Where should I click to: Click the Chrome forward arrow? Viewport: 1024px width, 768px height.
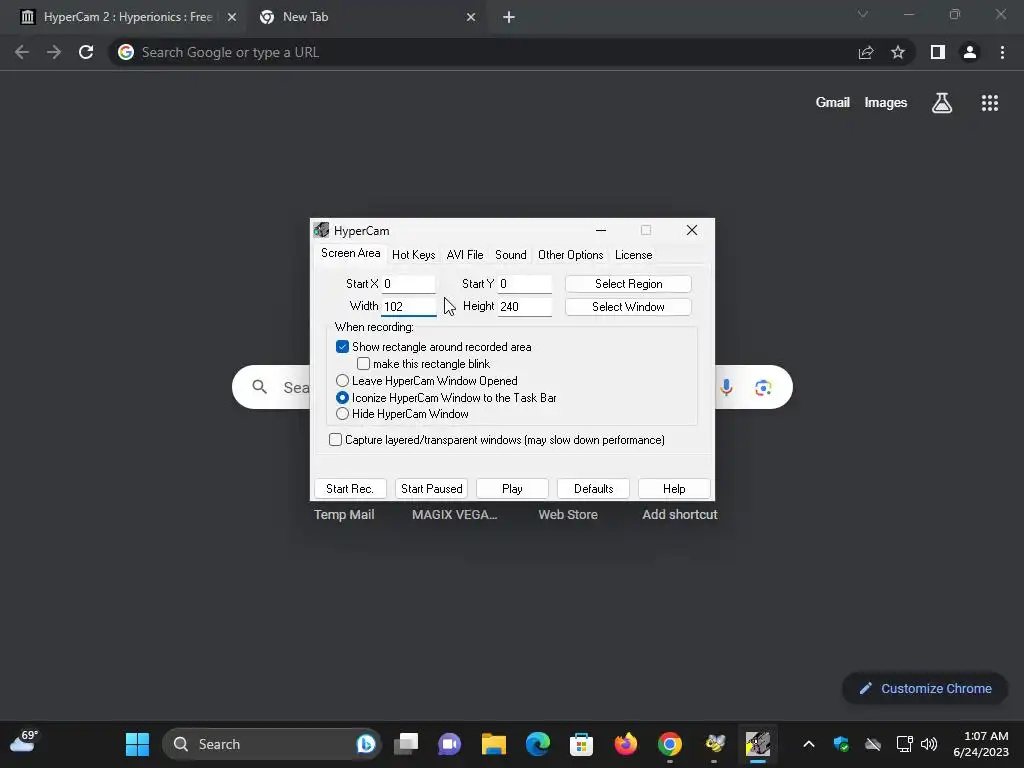tap(54, 52)
